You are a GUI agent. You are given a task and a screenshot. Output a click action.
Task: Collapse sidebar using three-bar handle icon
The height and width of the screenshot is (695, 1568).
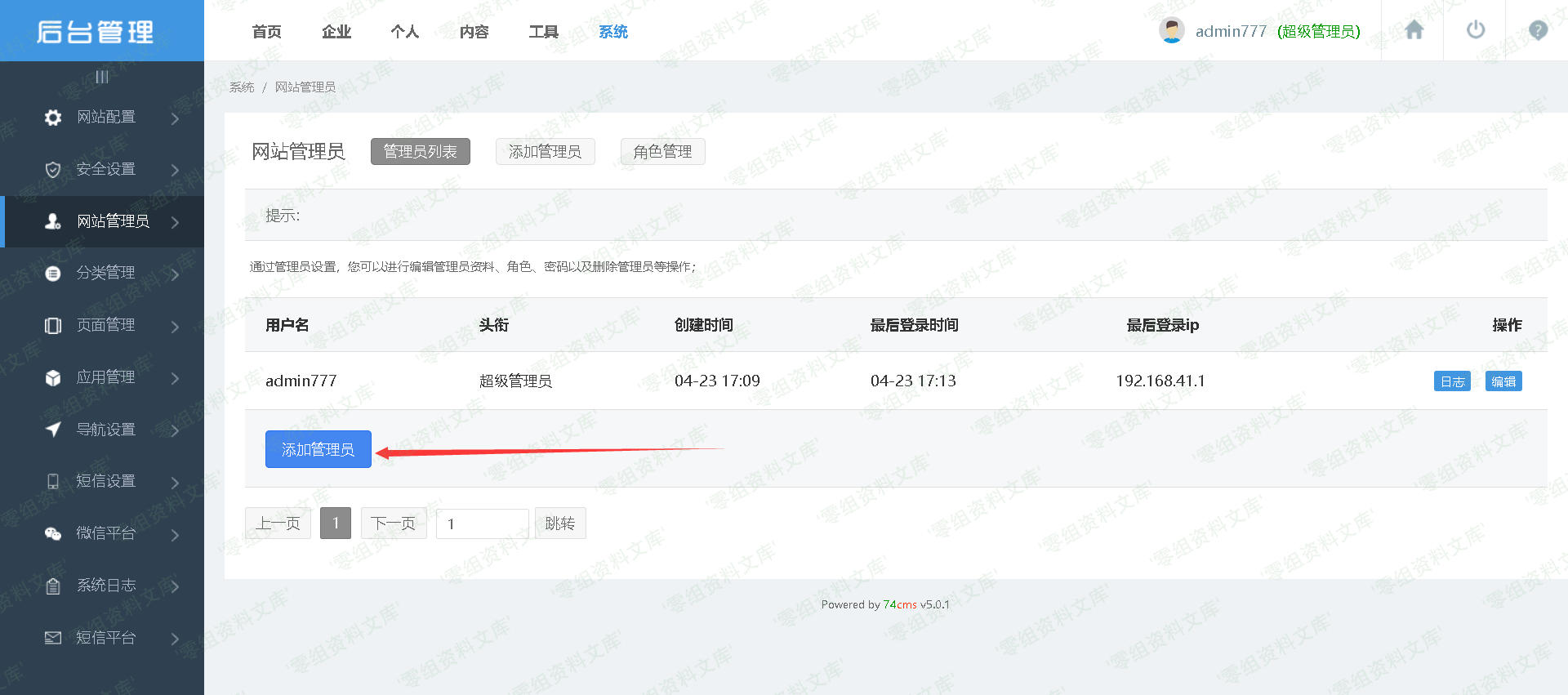102,77
